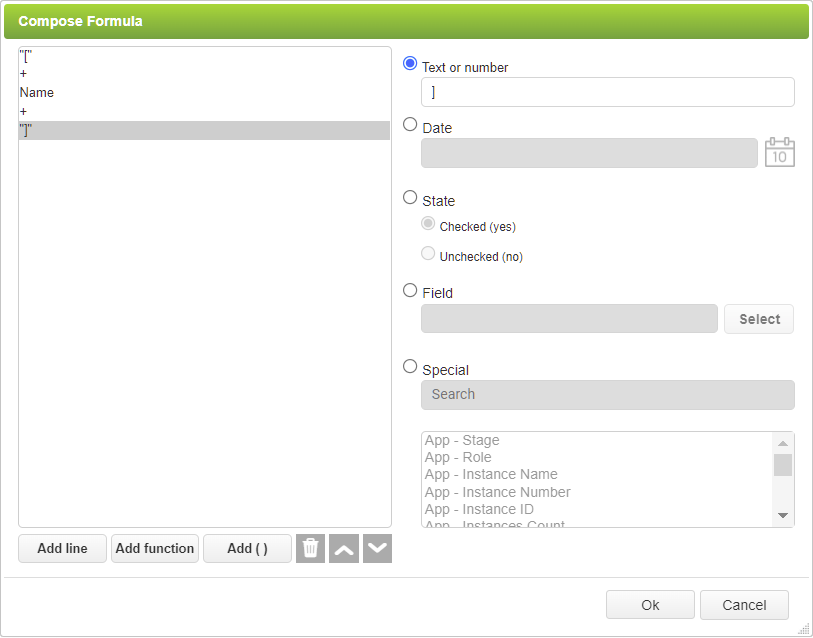Screen dimensions: 813x638
Task: Move selected line down with arrow icon
Action: tap(377, 548)
